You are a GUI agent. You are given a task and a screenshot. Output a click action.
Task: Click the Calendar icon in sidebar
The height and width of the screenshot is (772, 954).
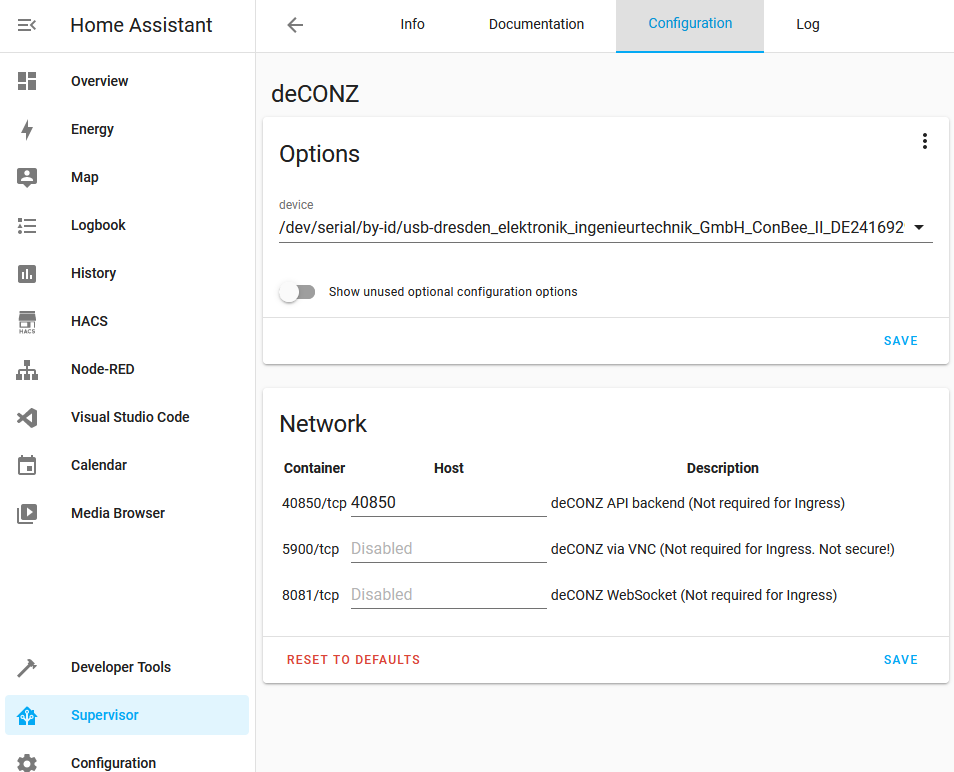click(x=27, y=465)
